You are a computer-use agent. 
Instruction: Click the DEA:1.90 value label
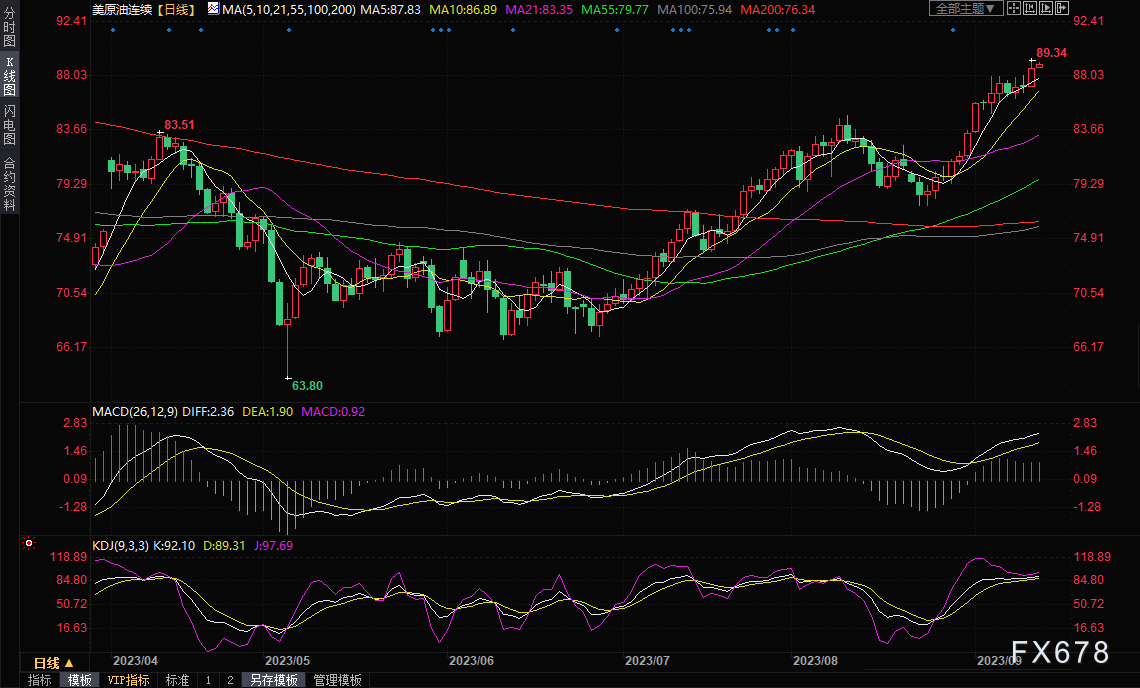268,412
